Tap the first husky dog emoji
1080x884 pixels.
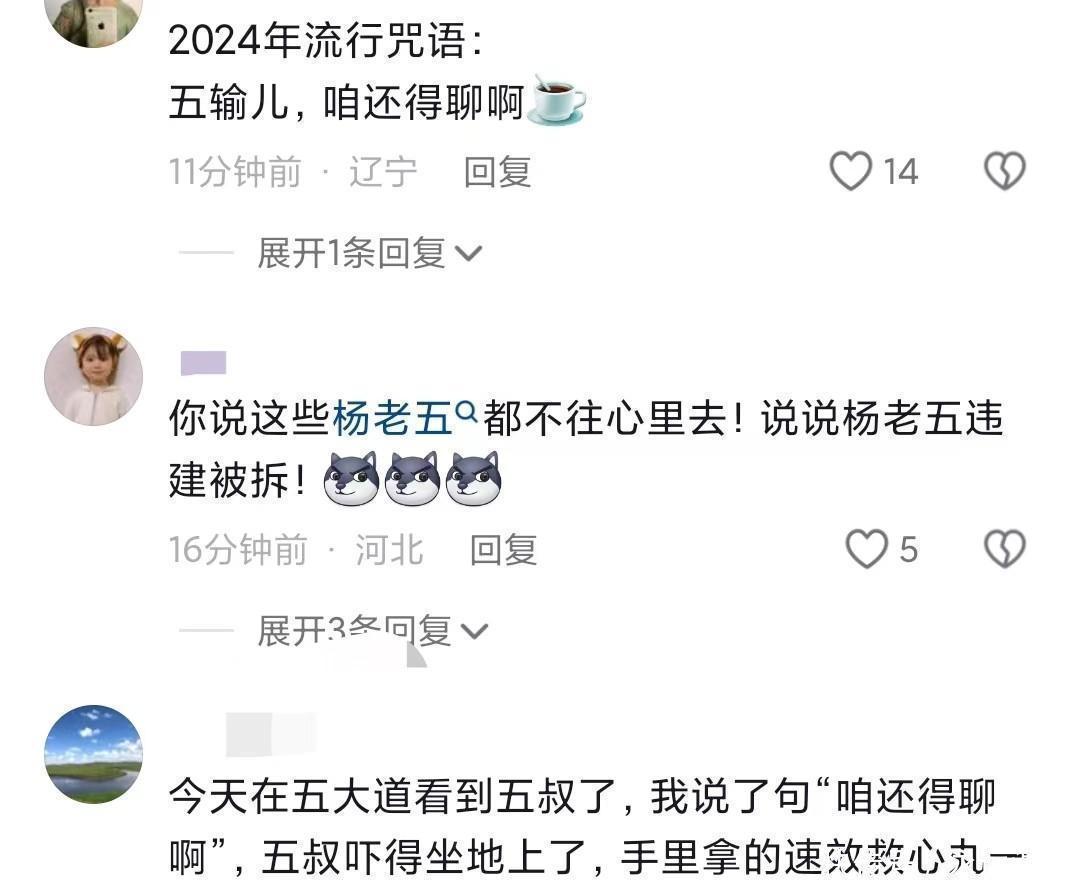click(x=351, y=478)
